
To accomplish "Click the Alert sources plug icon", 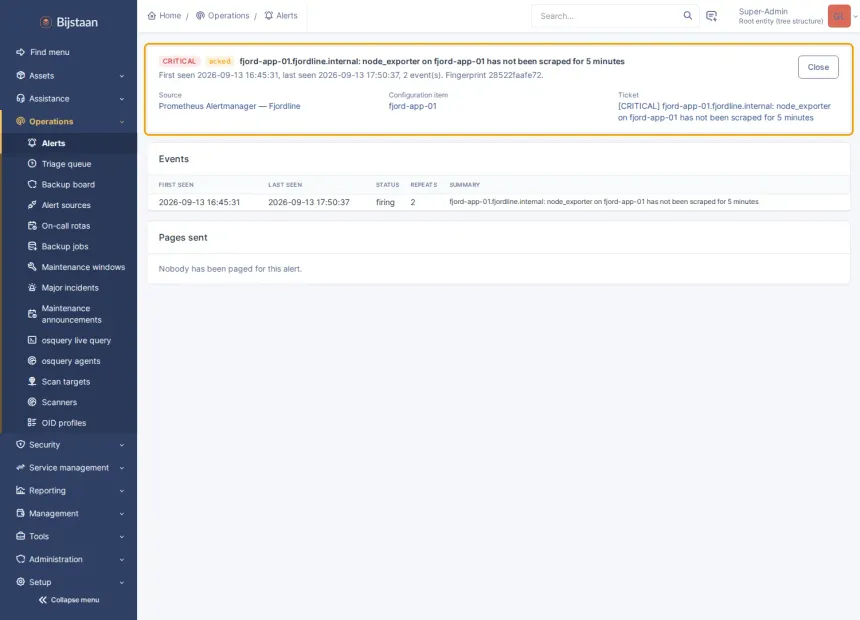I will 32,205.
